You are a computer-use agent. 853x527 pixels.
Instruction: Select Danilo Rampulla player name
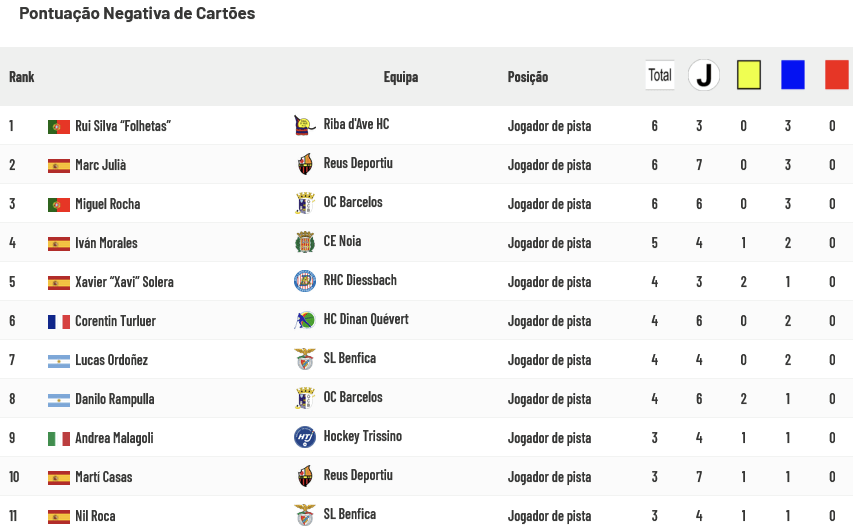115,399
